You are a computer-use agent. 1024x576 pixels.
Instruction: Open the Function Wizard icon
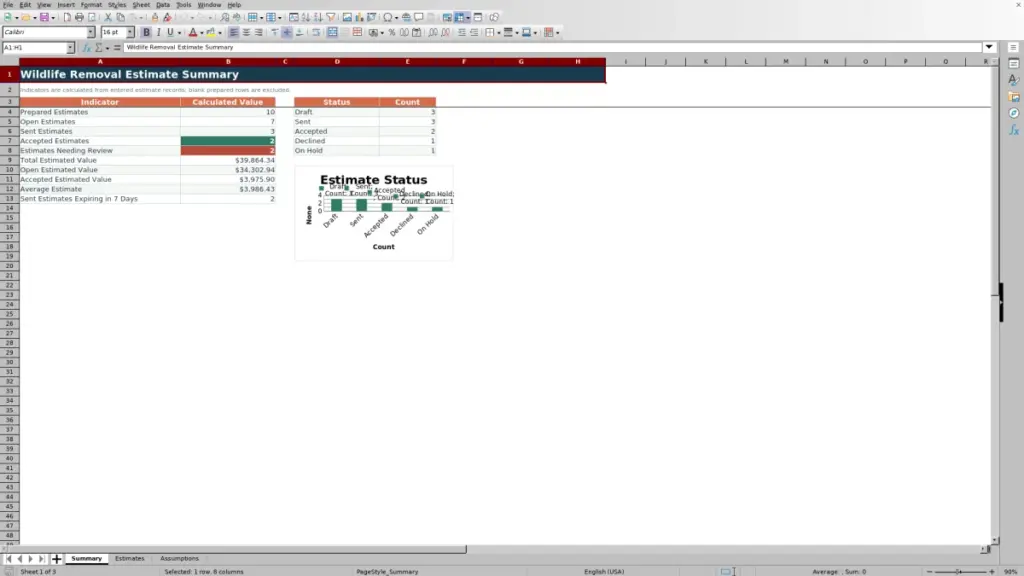point(86,48)
